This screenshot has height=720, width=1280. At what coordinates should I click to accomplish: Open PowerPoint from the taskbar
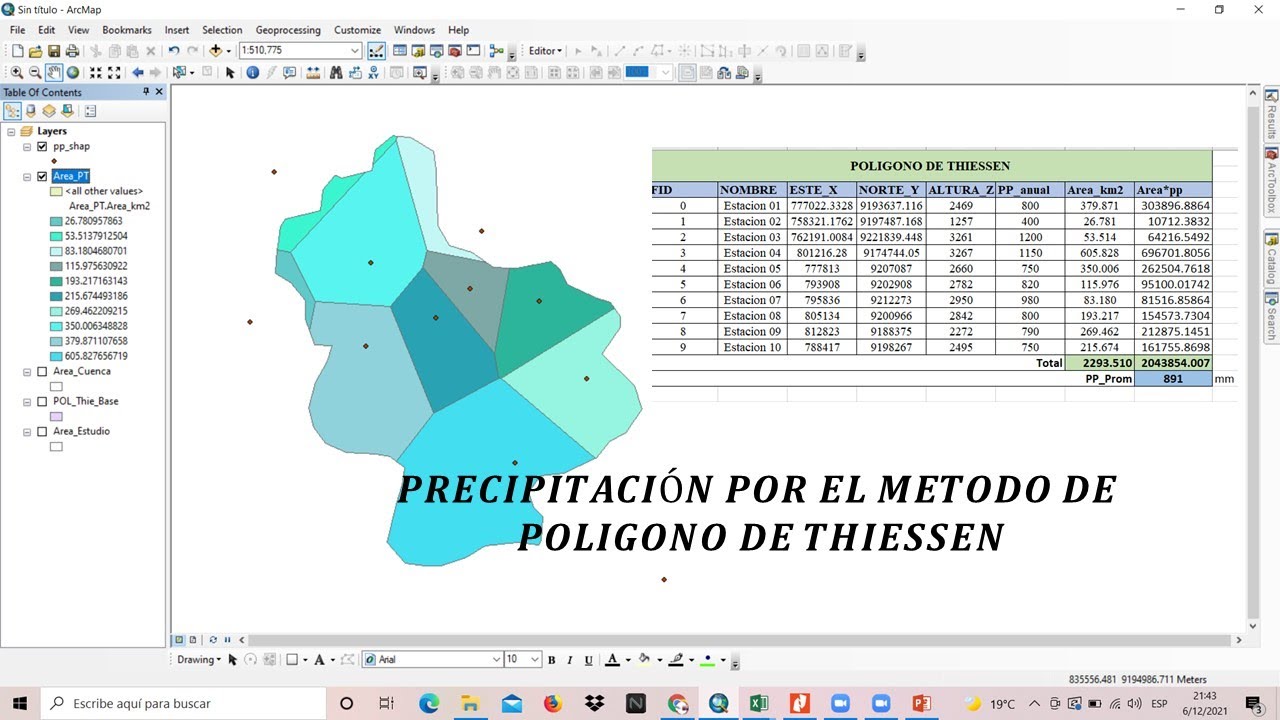coord(922,704)
